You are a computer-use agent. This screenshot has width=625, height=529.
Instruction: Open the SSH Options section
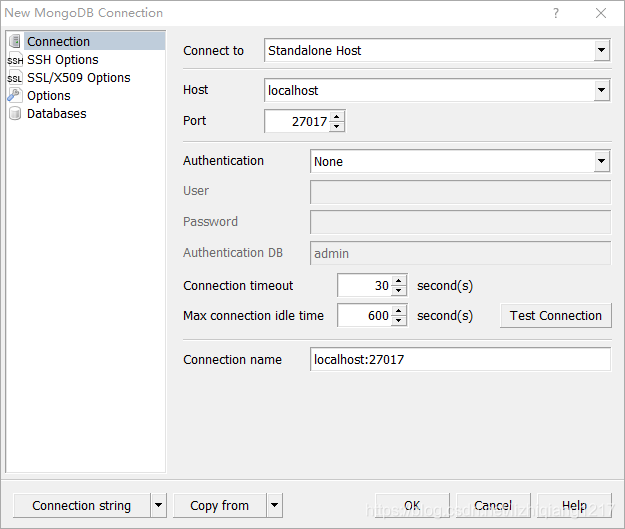(63, 59)
